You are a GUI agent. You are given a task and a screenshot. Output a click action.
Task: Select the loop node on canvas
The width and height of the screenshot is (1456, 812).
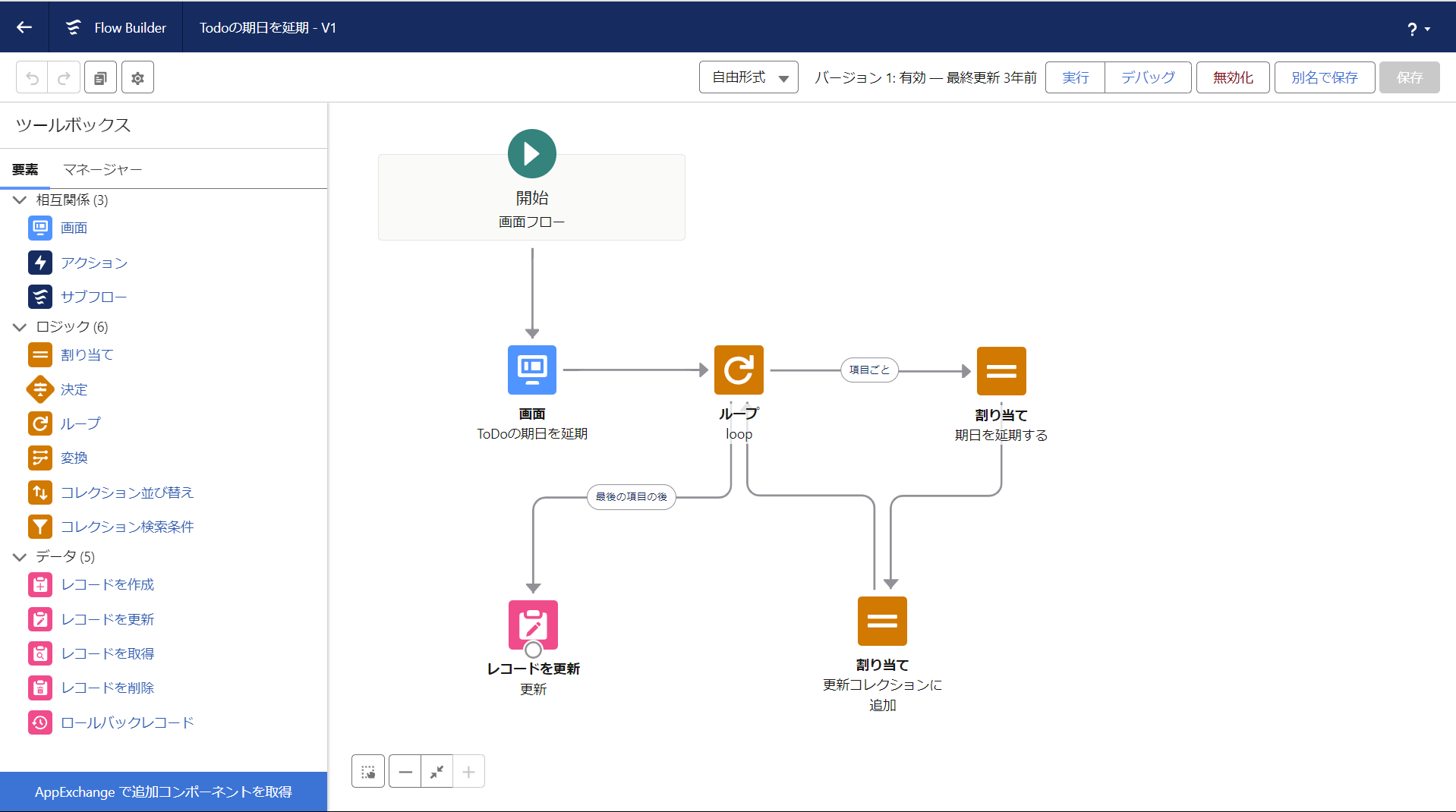(739, 370)
